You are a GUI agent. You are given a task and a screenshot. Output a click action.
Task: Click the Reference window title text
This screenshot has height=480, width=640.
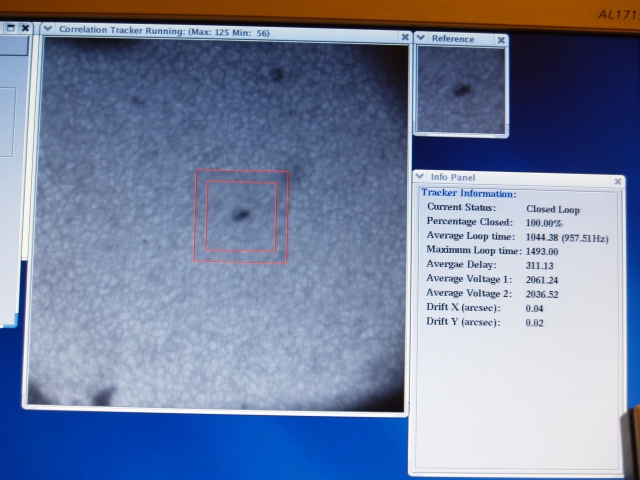453,39
